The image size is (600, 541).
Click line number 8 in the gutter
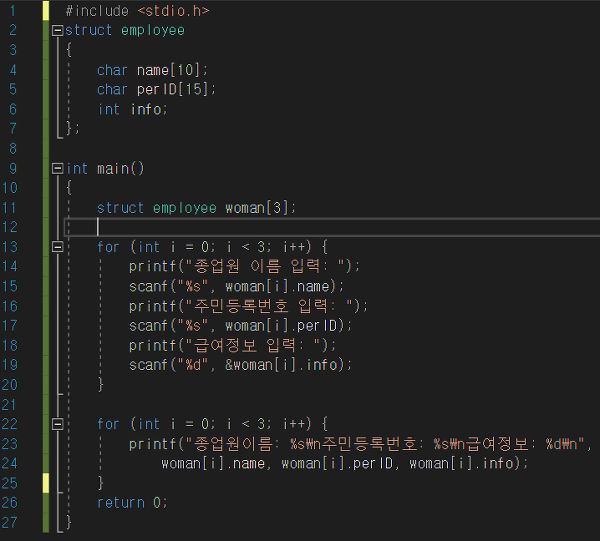tap(13, 148)
